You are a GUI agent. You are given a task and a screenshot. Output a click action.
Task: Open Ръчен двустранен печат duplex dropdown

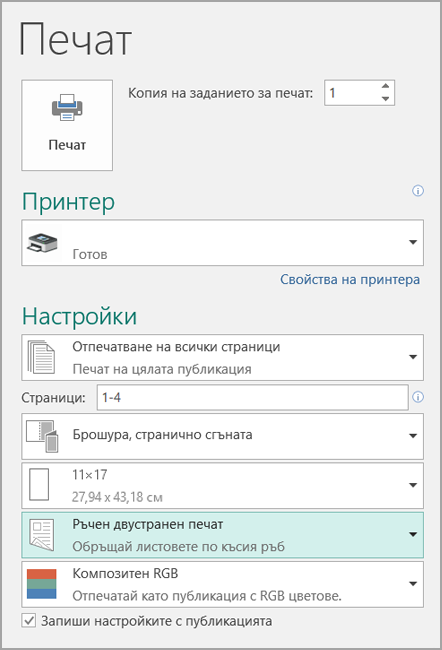(223, 535)
